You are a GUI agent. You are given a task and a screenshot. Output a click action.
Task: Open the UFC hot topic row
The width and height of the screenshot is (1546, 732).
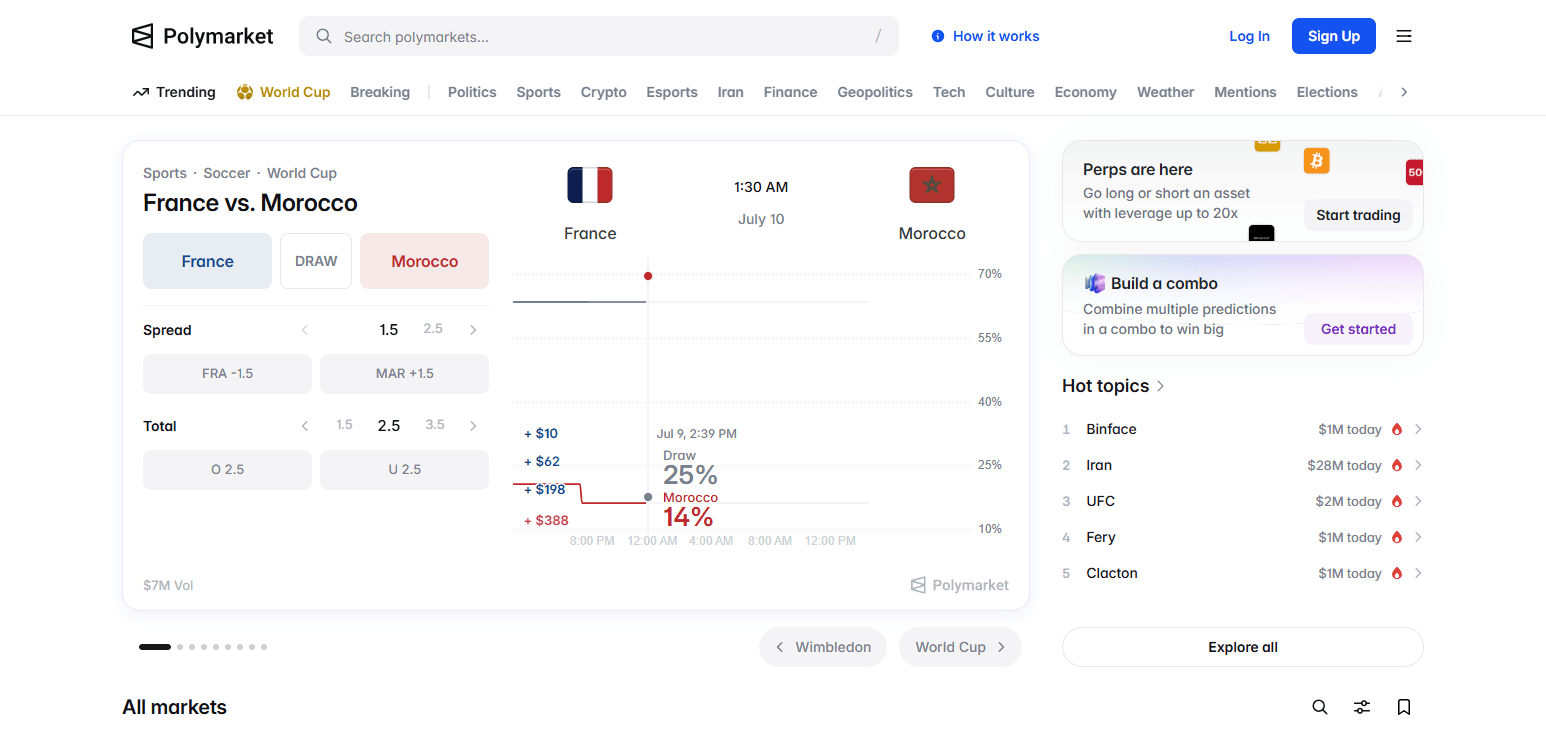[1242, 501]
